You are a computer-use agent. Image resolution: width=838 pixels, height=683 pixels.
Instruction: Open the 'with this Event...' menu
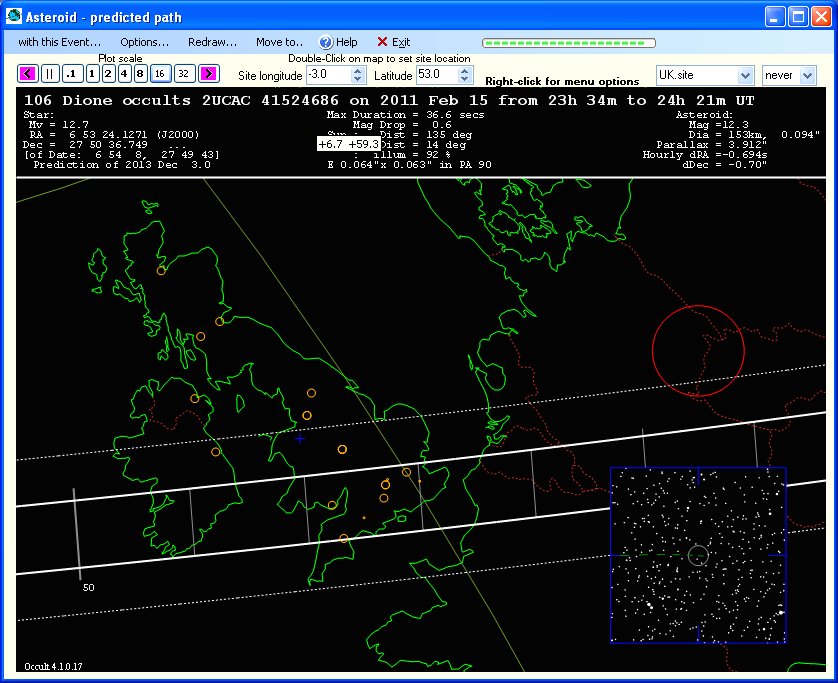[59, 42]
